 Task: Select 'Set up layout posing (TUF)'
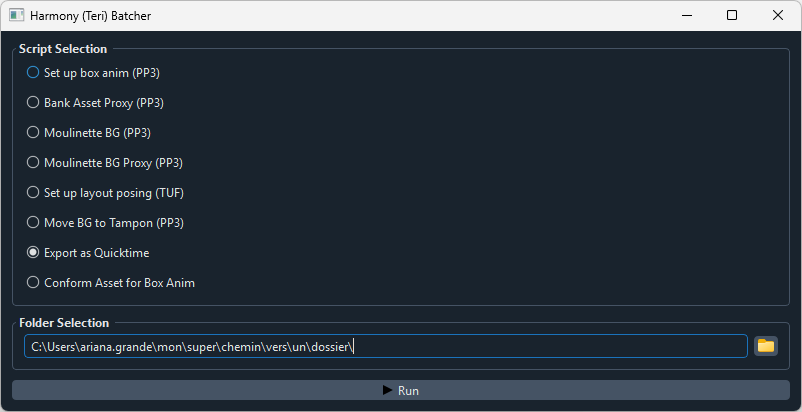[33, 193]
